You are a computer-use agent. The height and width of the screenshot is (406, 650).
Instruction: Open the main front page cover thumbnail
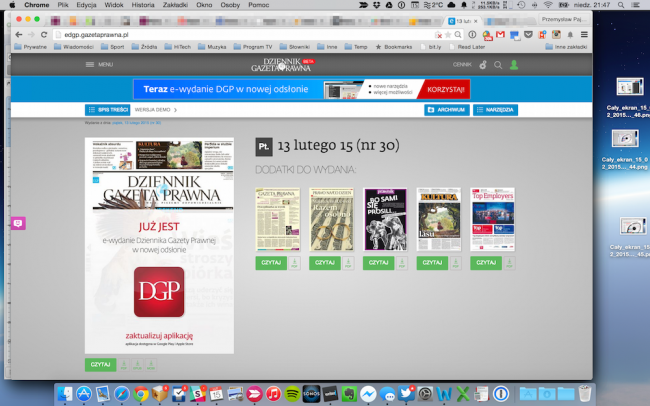(159, 246)
